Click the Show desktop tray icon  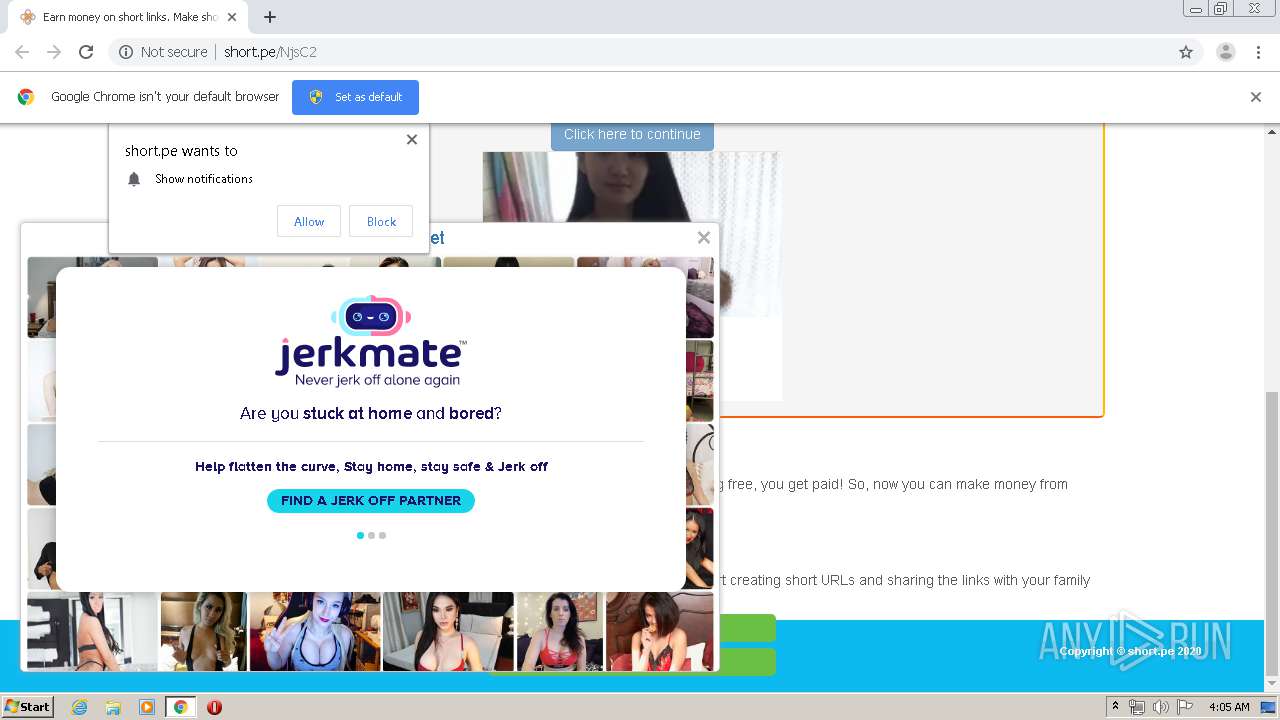[1268, 707]
